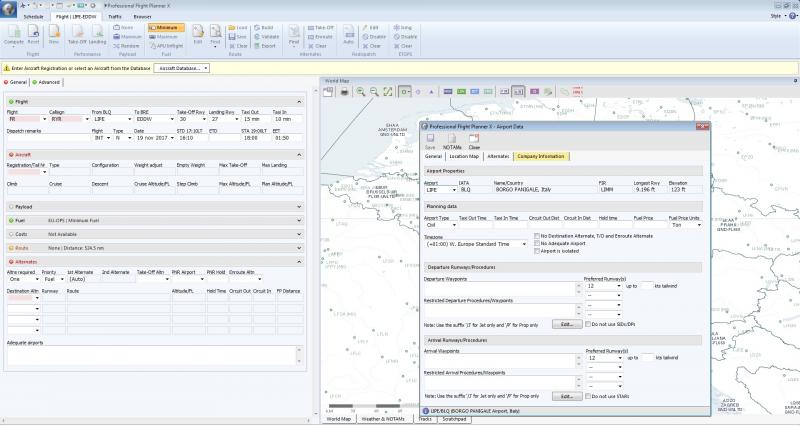Open Alternates tab in Airport Data
Screen dimensions: 800x426
(498, 157)
